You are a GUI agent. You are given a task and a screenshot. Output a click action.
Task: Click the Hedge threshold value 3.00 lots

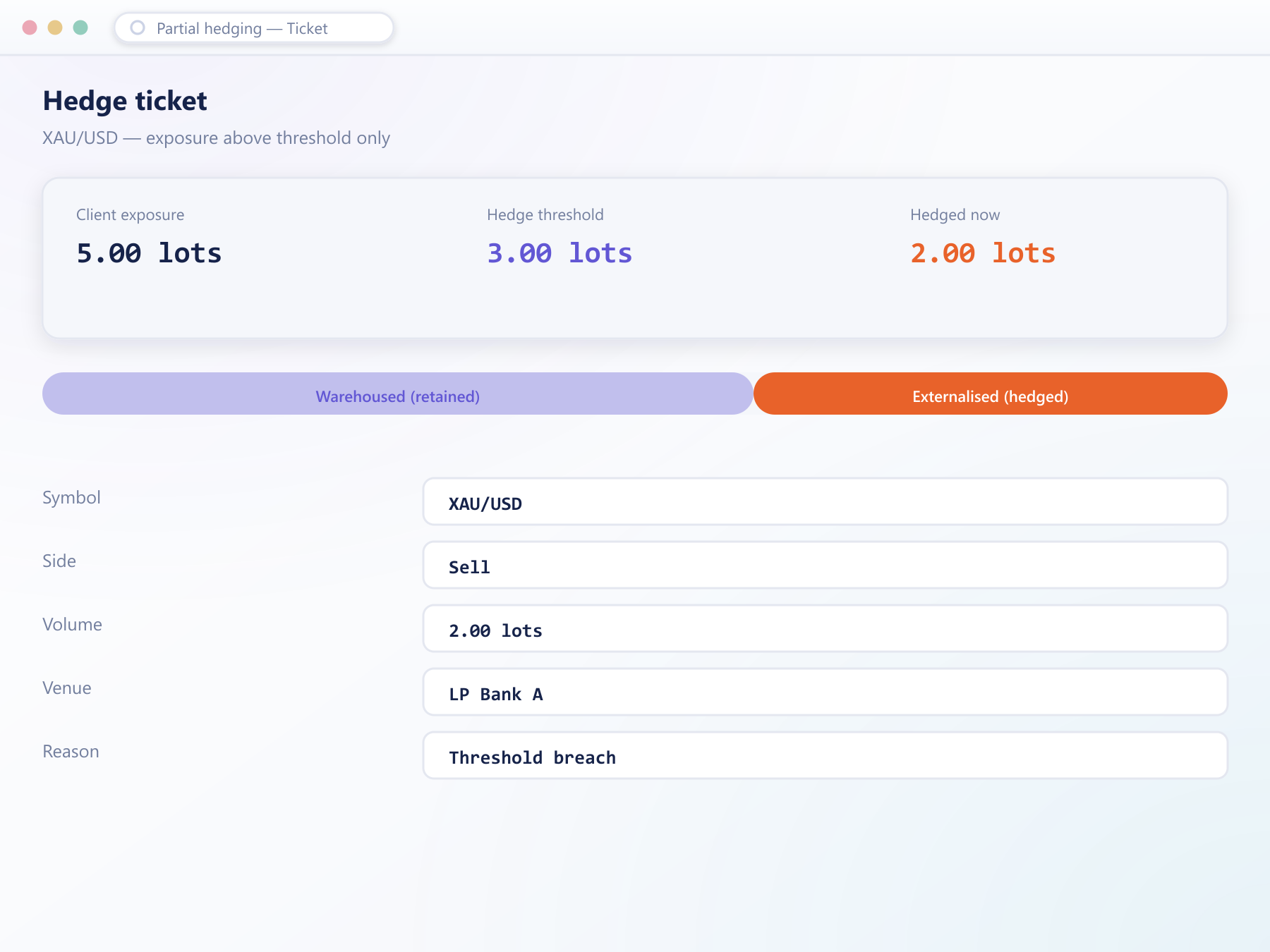tap(560, 253)
